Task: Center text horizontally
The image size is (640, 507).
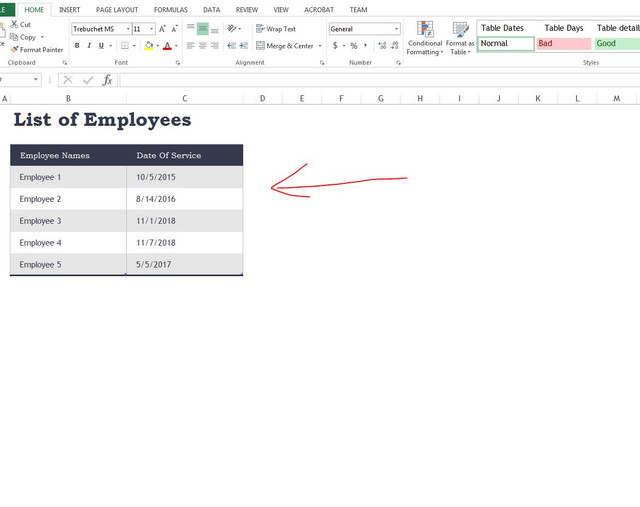Action: (x=202, y=46)
